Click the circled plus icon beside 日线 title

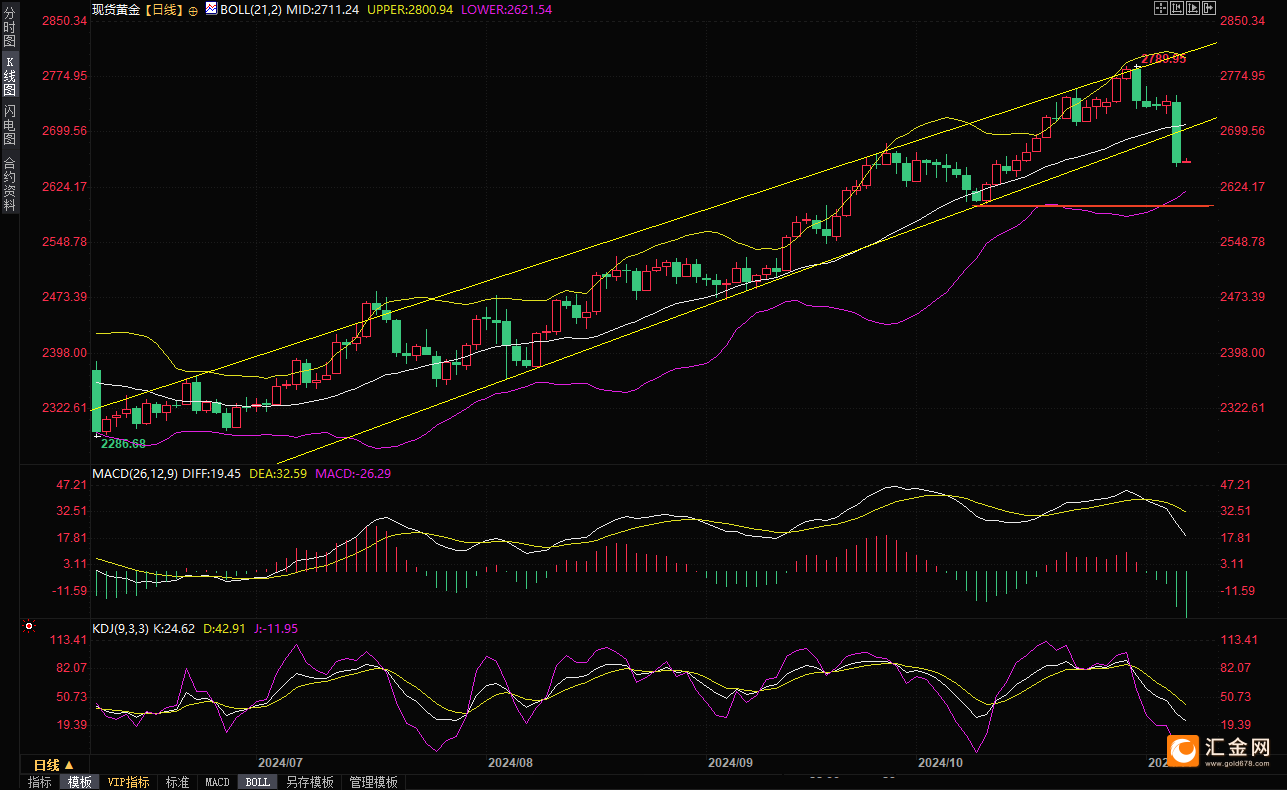[193, 11]
